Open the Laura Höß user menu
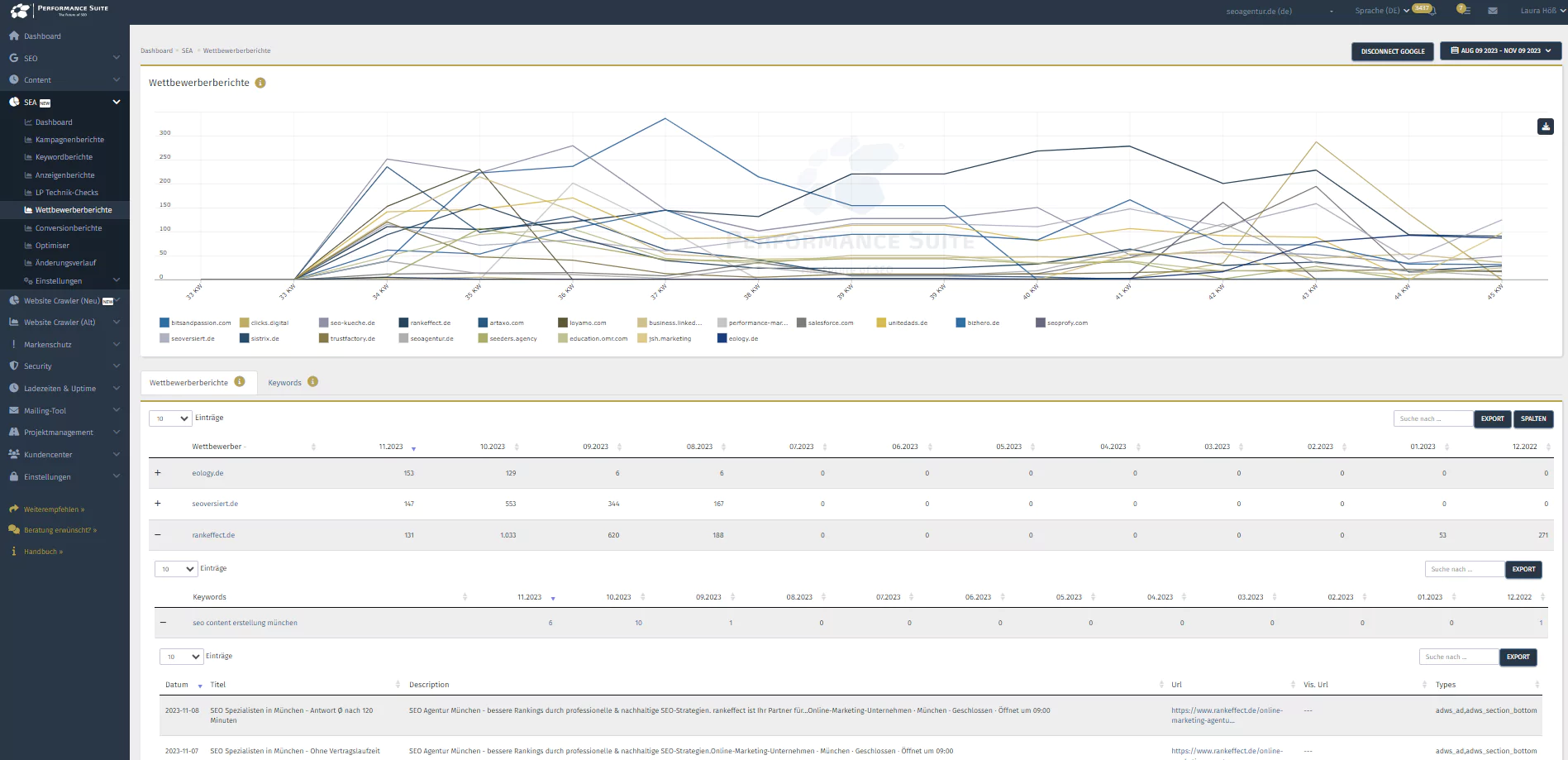This screenshot has height=760, width=1568. click(1542, 11)
